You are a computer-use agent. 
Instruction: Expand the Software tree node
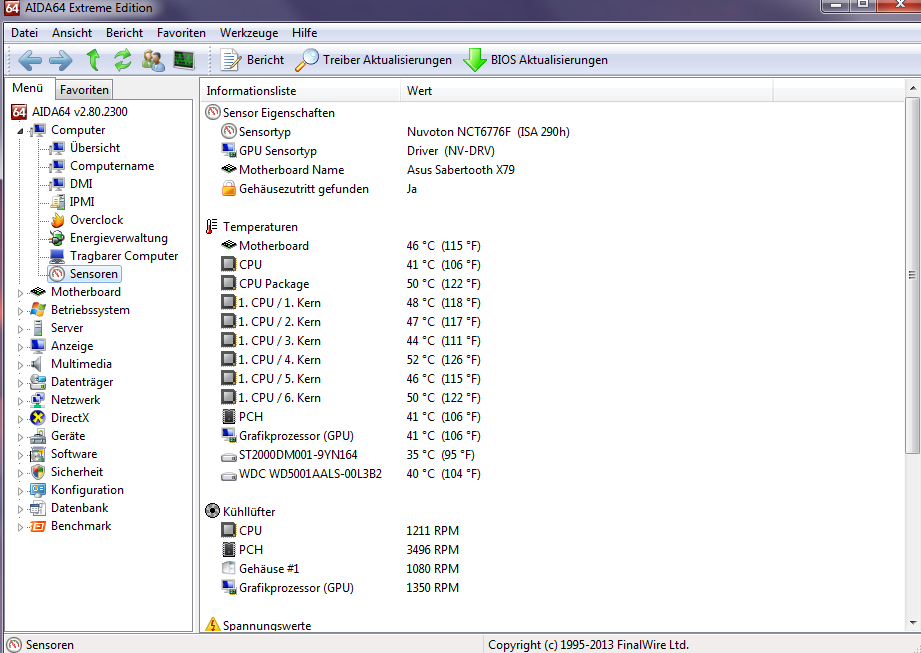coord(20,455)
